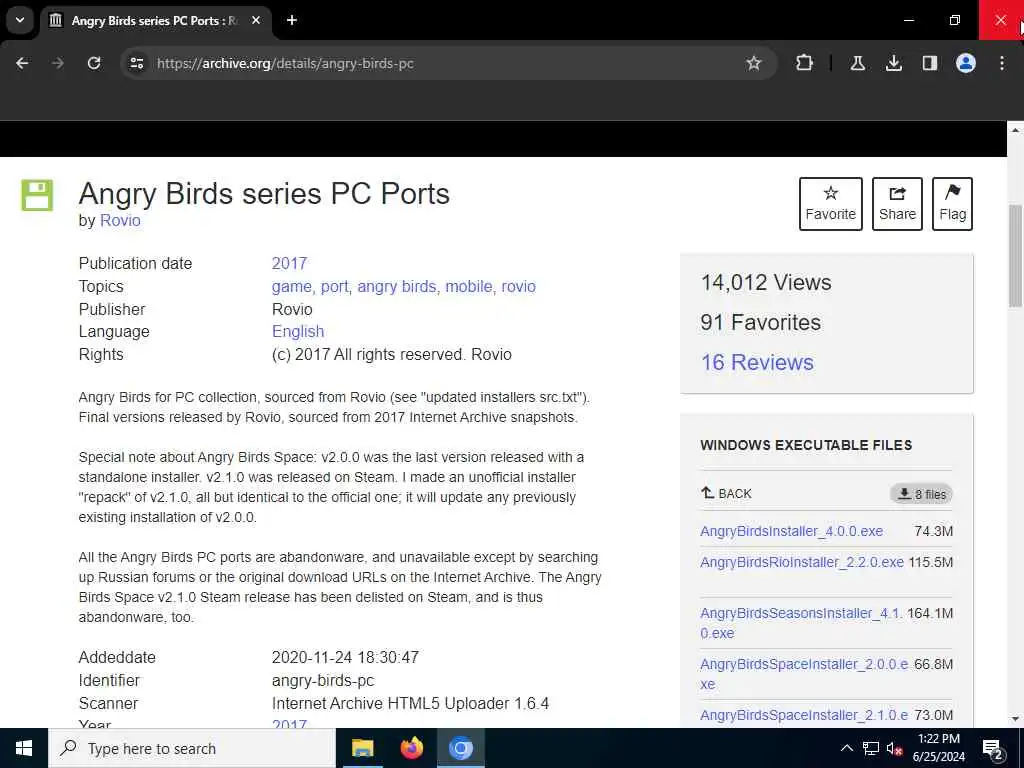Click the scrollbar down arrow
Viewport: 1024px width, 768px height.
coord(1016,719)
